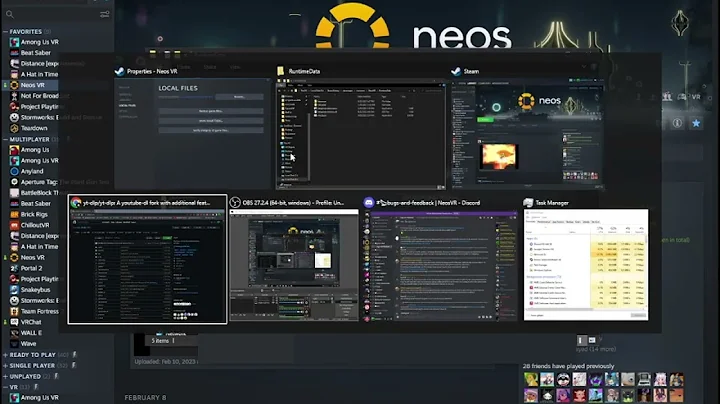Select ChilloutVR in the library list
The image size is (720, 404).
pyautogui.click(x=34, y=225)
